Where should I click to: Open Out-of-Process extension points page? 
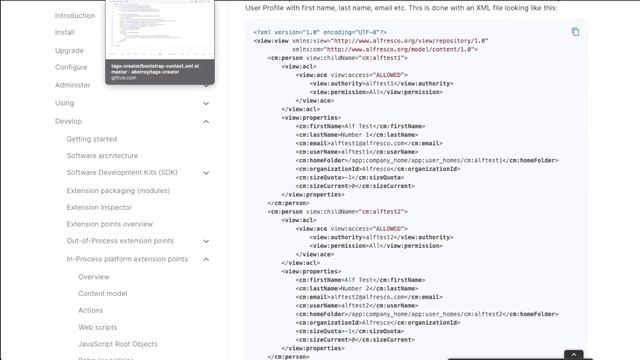pos(120,241)
